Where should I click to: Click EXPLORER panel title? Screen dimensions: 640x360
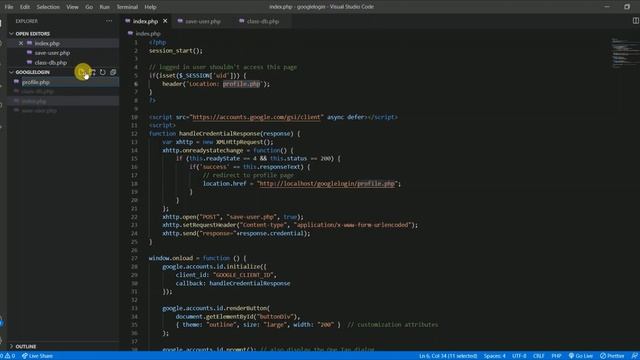click(27, 21)
